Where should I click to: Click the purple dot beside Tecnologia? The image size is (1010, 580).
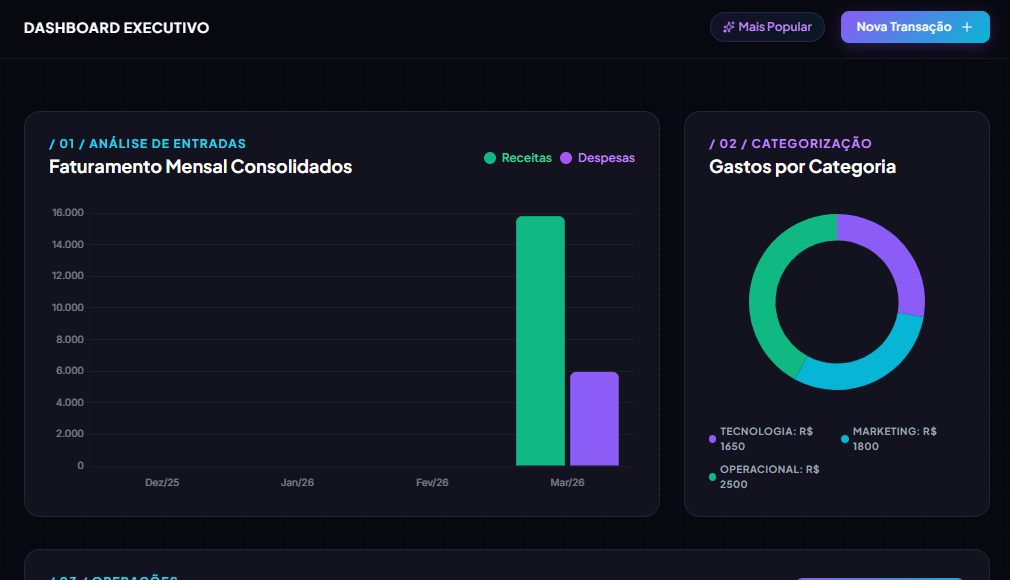[712, 439]
